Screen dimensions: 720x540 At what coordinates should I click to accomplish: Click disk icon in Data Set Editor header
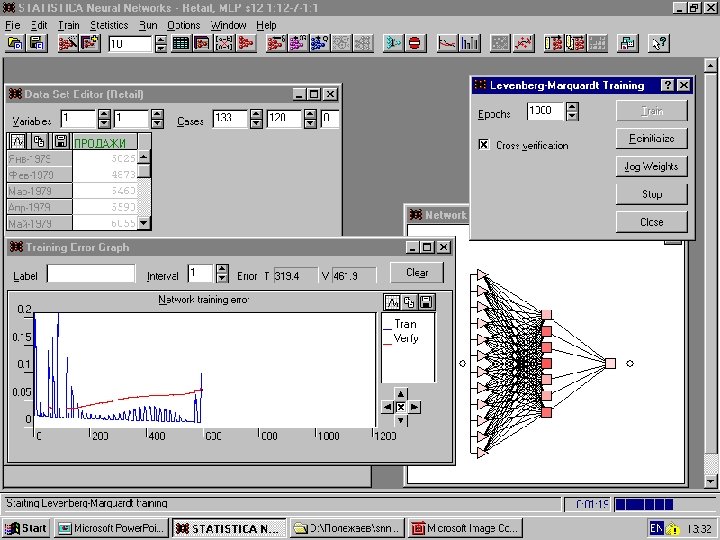pyautogui.click(x=61, y=141)
